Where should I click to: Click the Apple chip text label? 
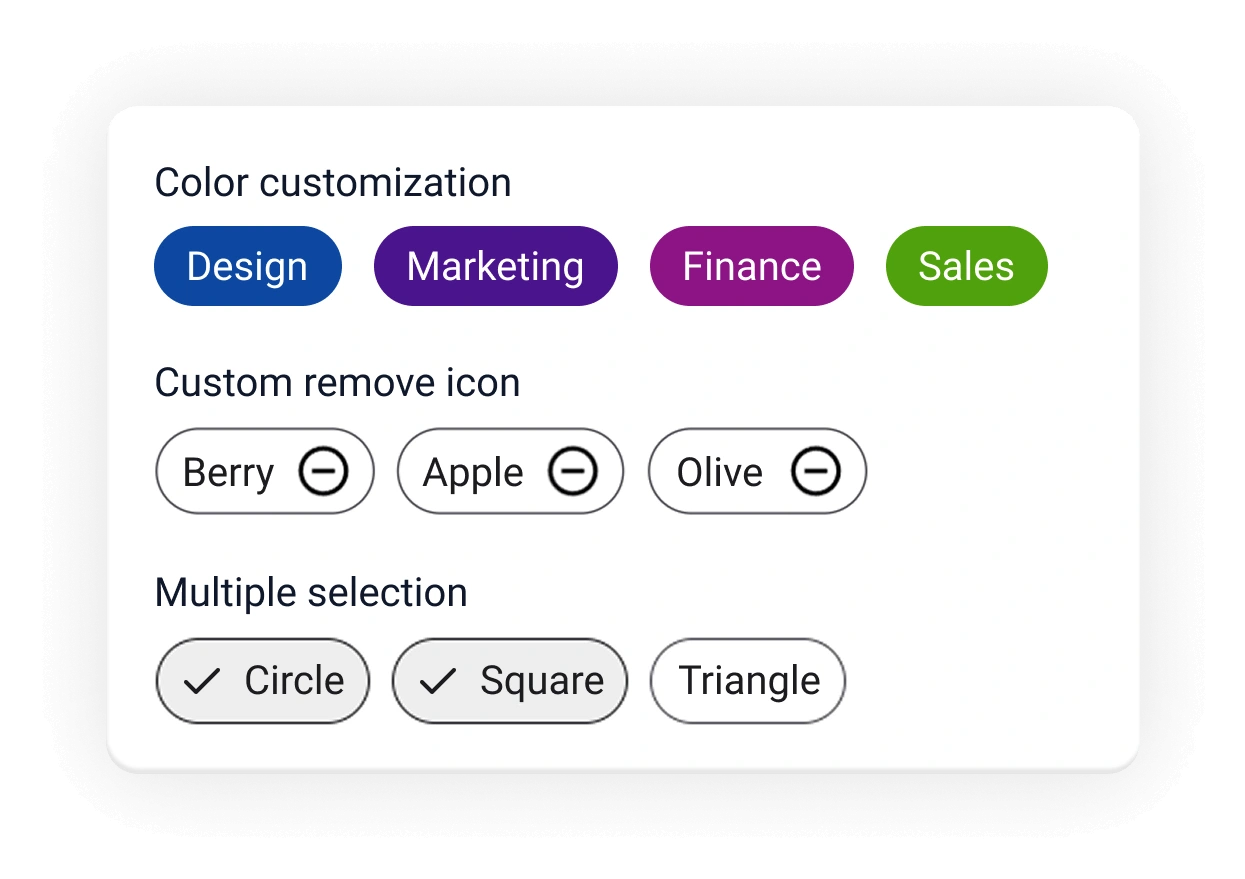point(473,473)
